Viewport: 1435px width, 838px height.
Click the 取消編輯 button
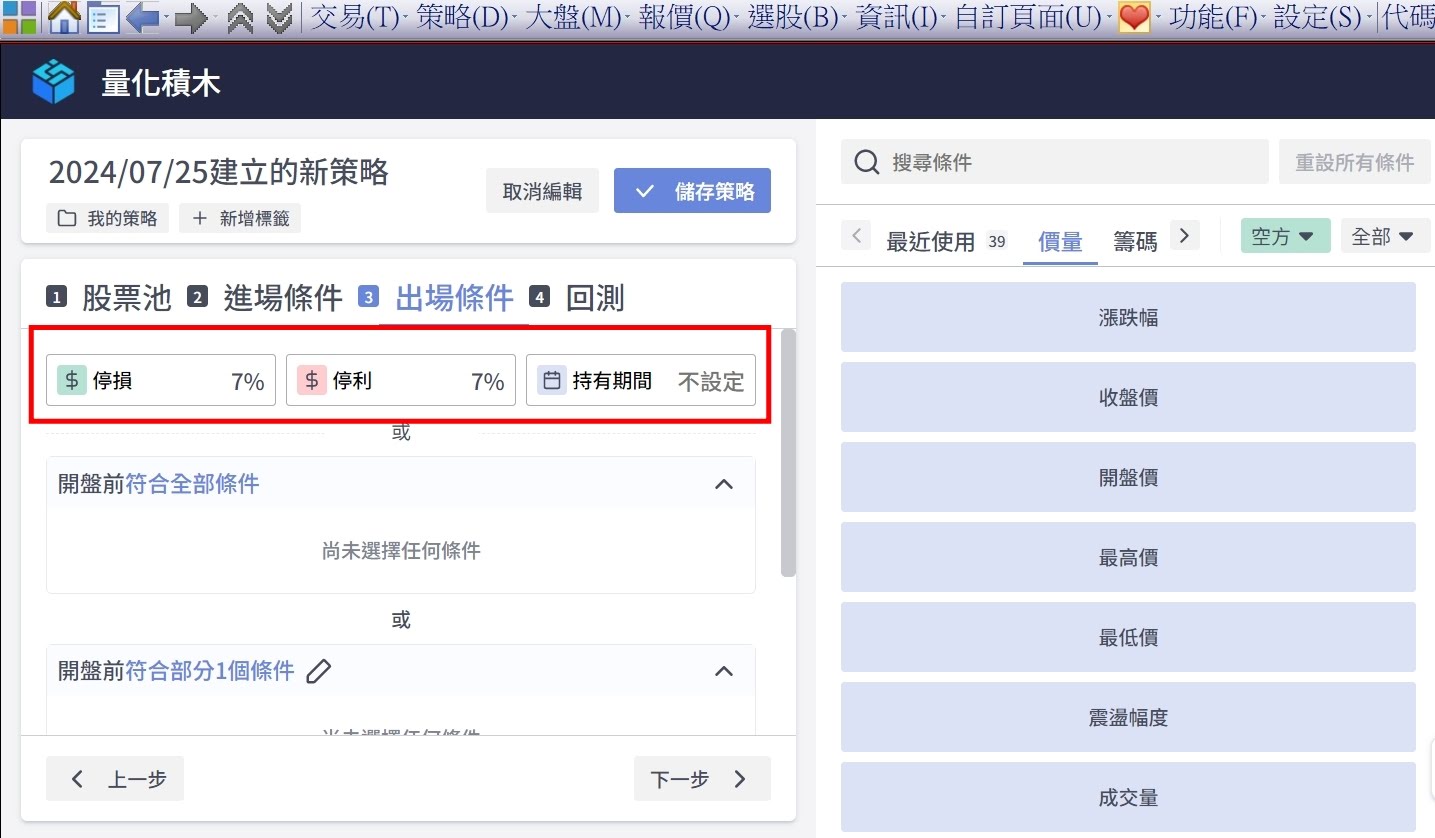542,191
